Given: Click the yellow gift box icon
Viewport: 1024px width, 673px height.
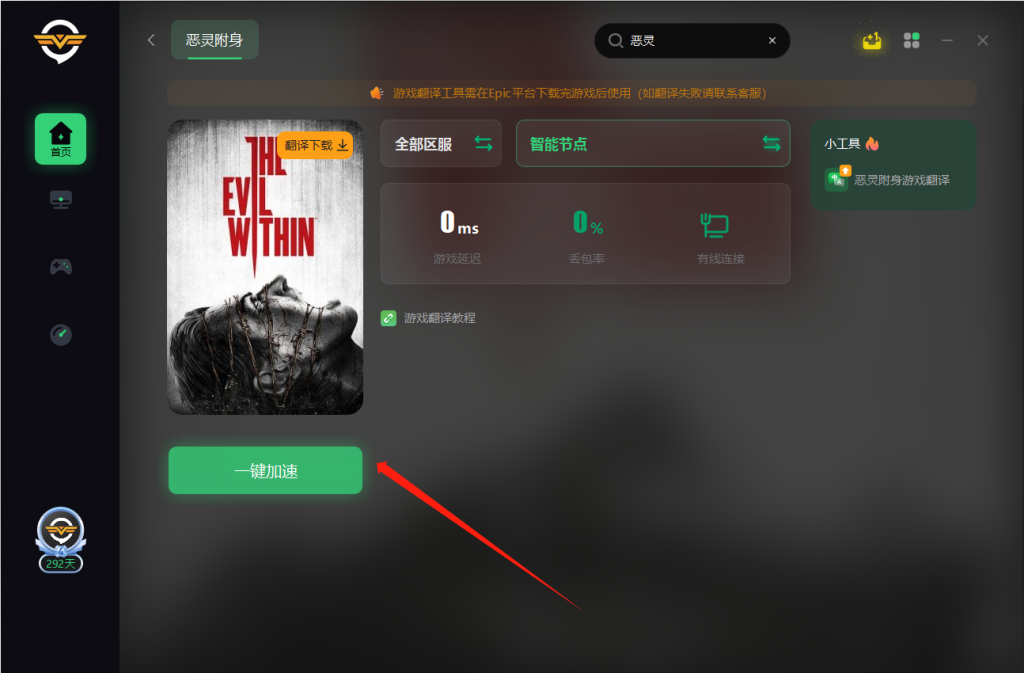Looking at the screenshot, I should click(x=872, y=41).
